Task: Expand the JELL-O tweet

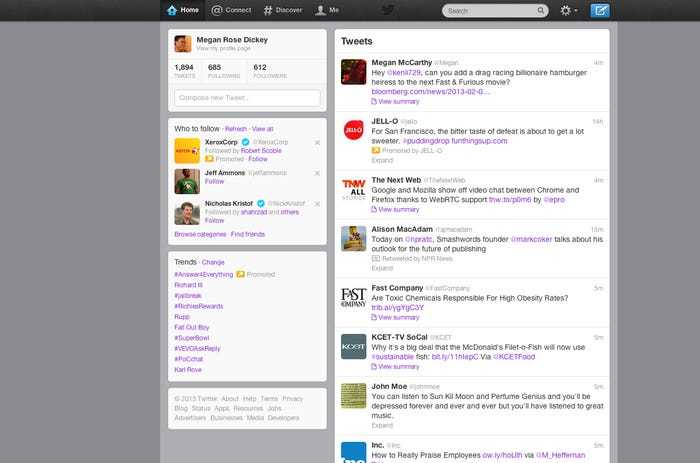Action: 382,160
